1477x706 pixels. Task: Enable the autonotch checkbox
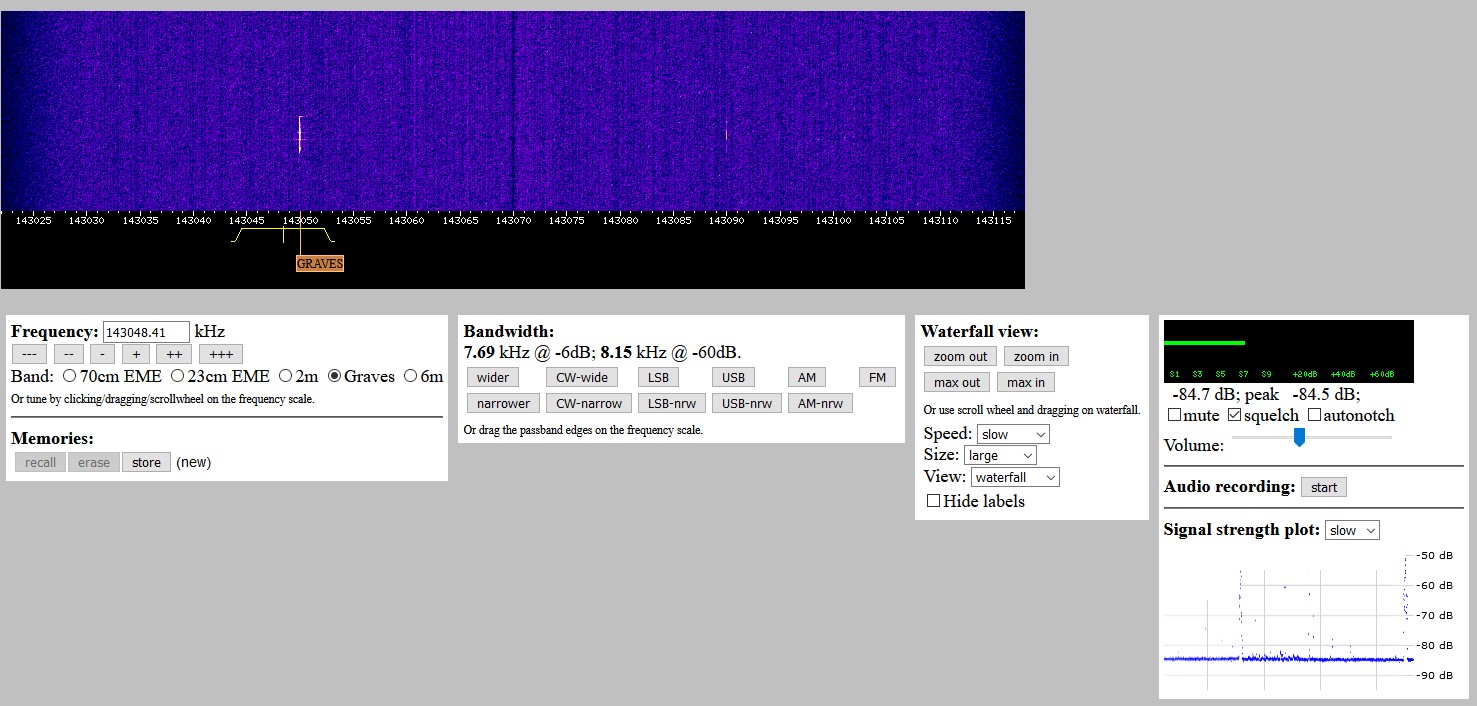click(x=1314, y=415)
